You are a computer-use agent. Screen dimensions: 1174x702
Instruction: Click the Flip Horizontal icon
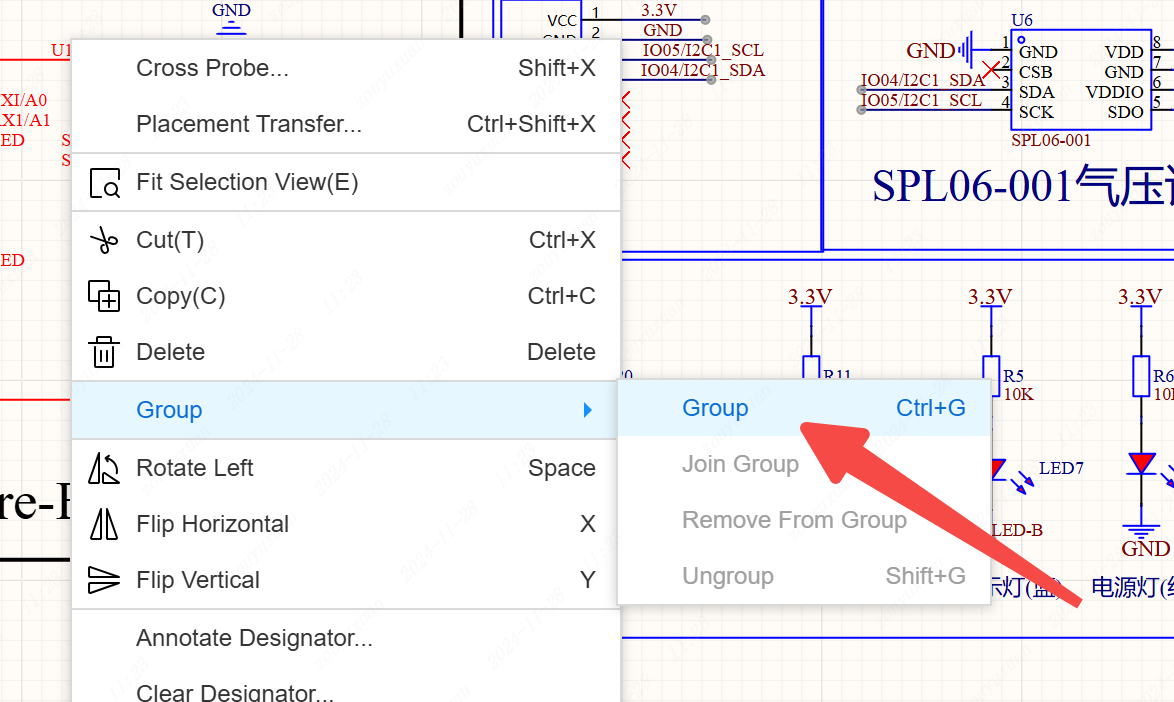pos(104,524)
